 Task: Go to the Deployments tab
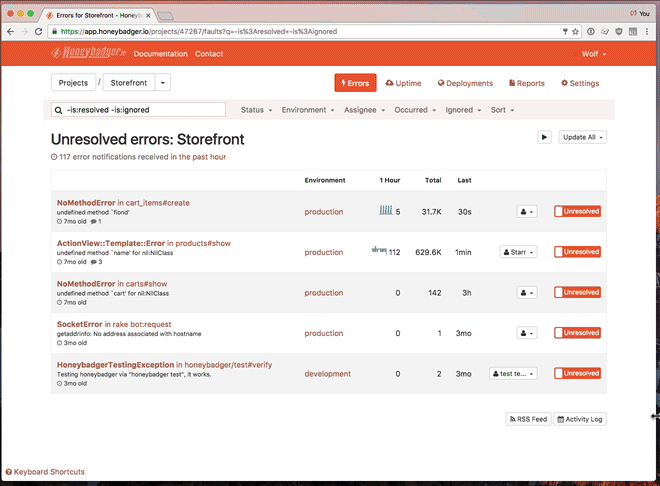(465, 83)
